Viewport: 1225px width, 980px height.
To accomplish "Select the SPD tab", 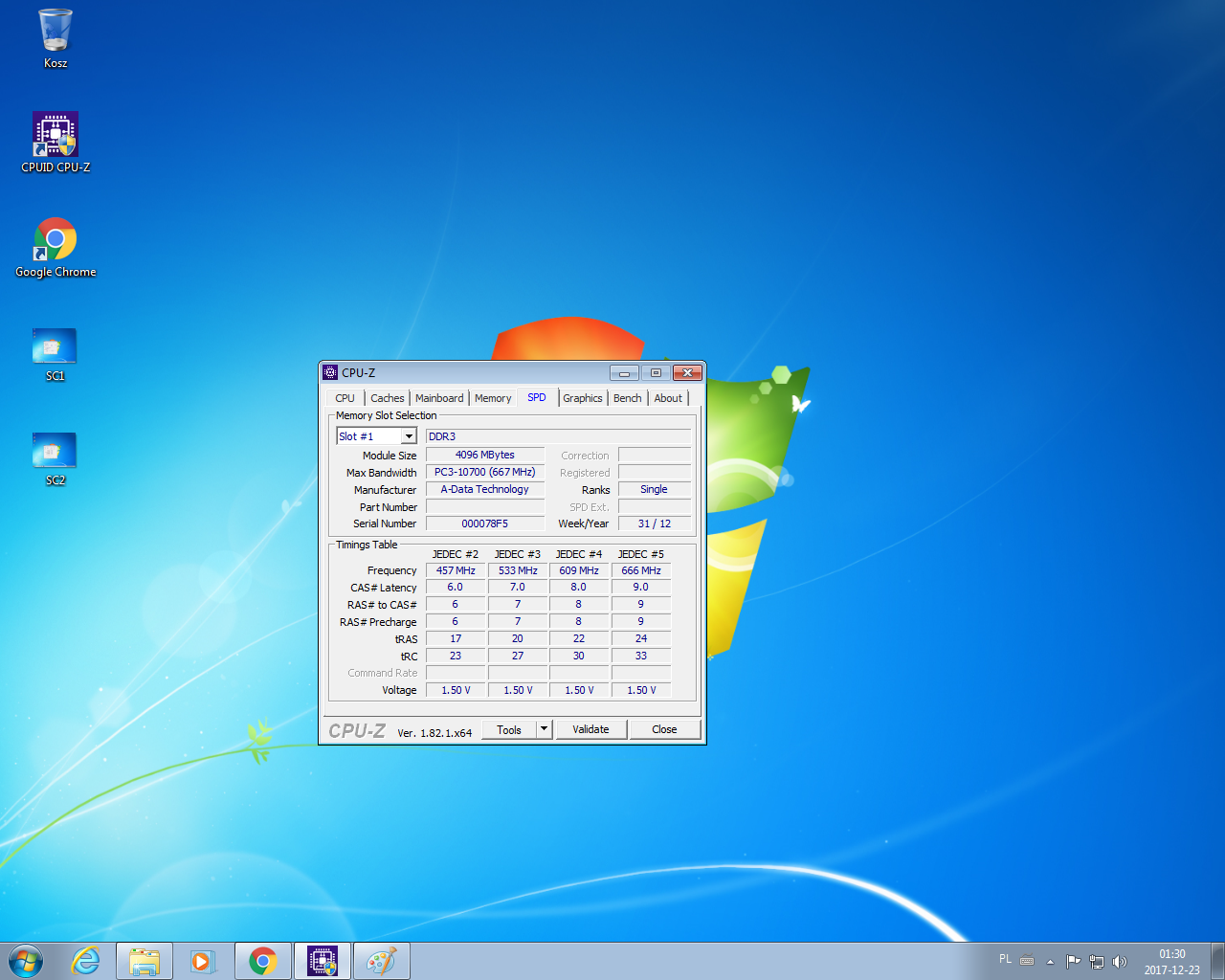I will tap(537, 397).
